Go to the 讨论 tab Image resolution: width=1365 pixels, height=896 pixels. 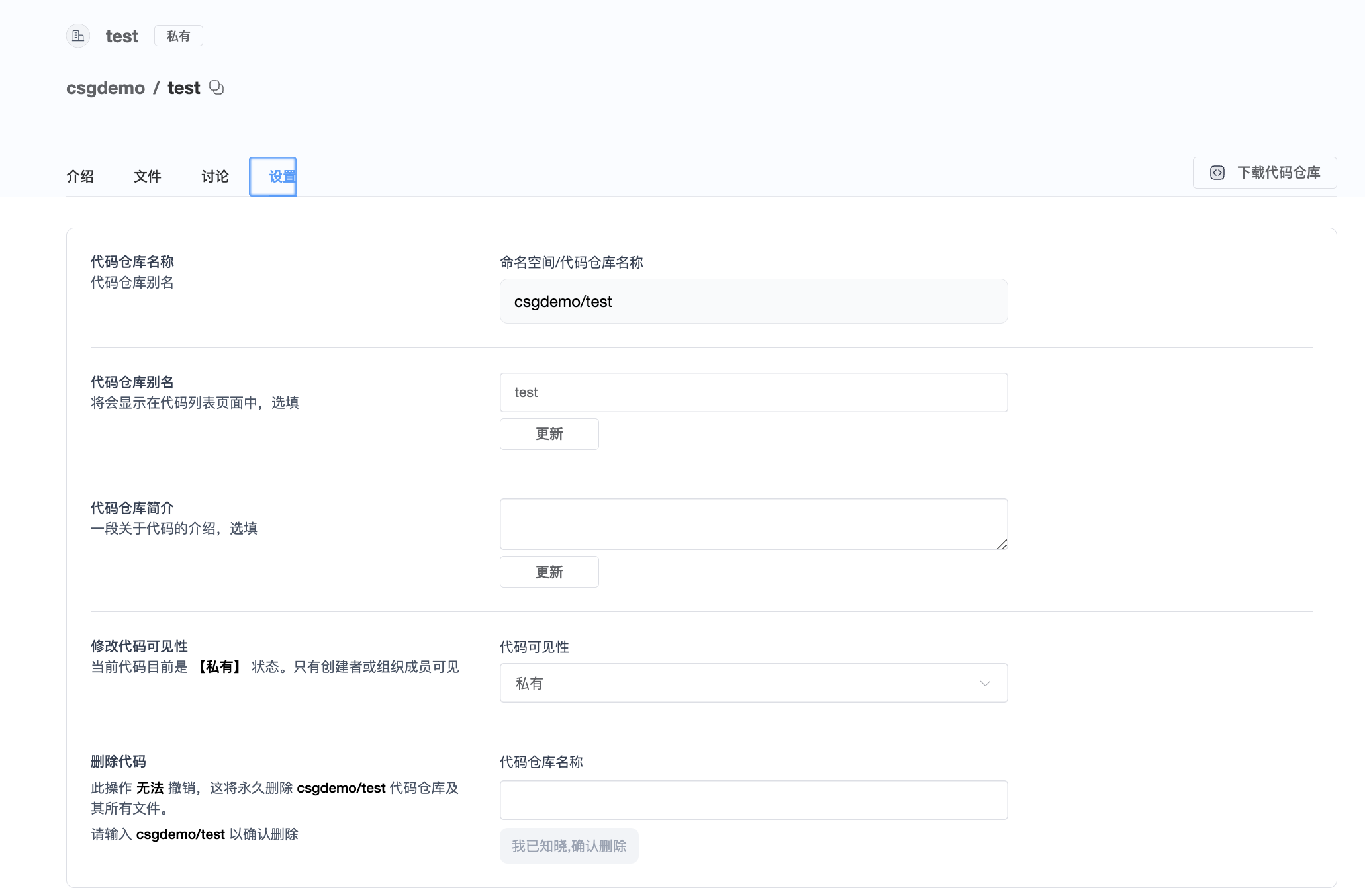[x=214, y=176]
